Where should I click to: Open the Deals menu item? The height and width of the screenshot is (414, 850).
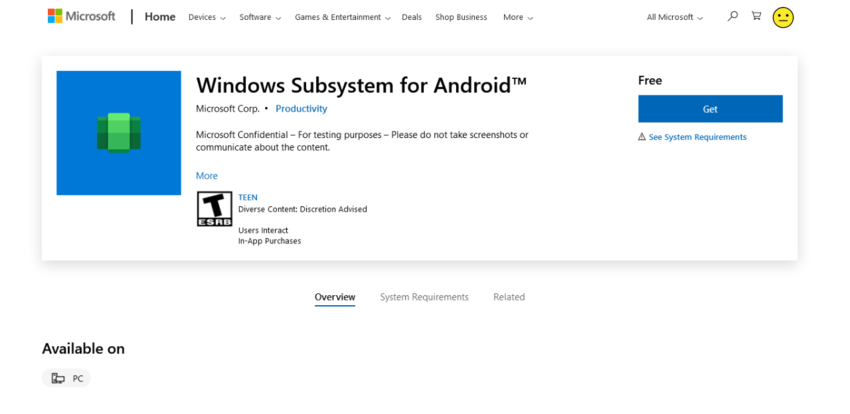click(x=411, y=17)
